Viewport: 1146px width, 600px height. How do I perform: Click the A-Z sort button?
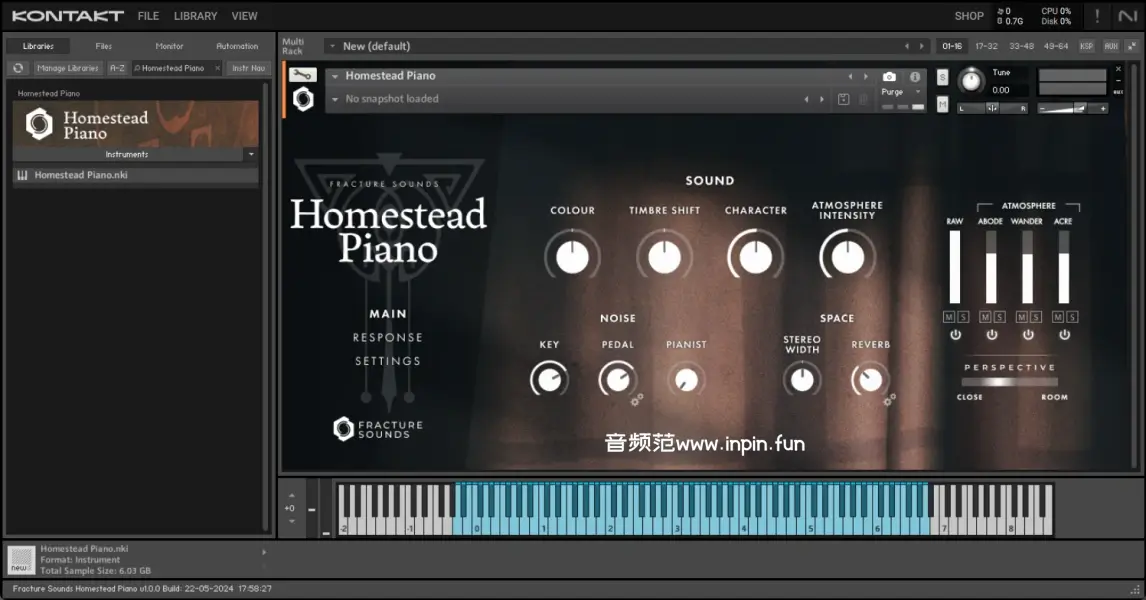(x=117, y=68)
